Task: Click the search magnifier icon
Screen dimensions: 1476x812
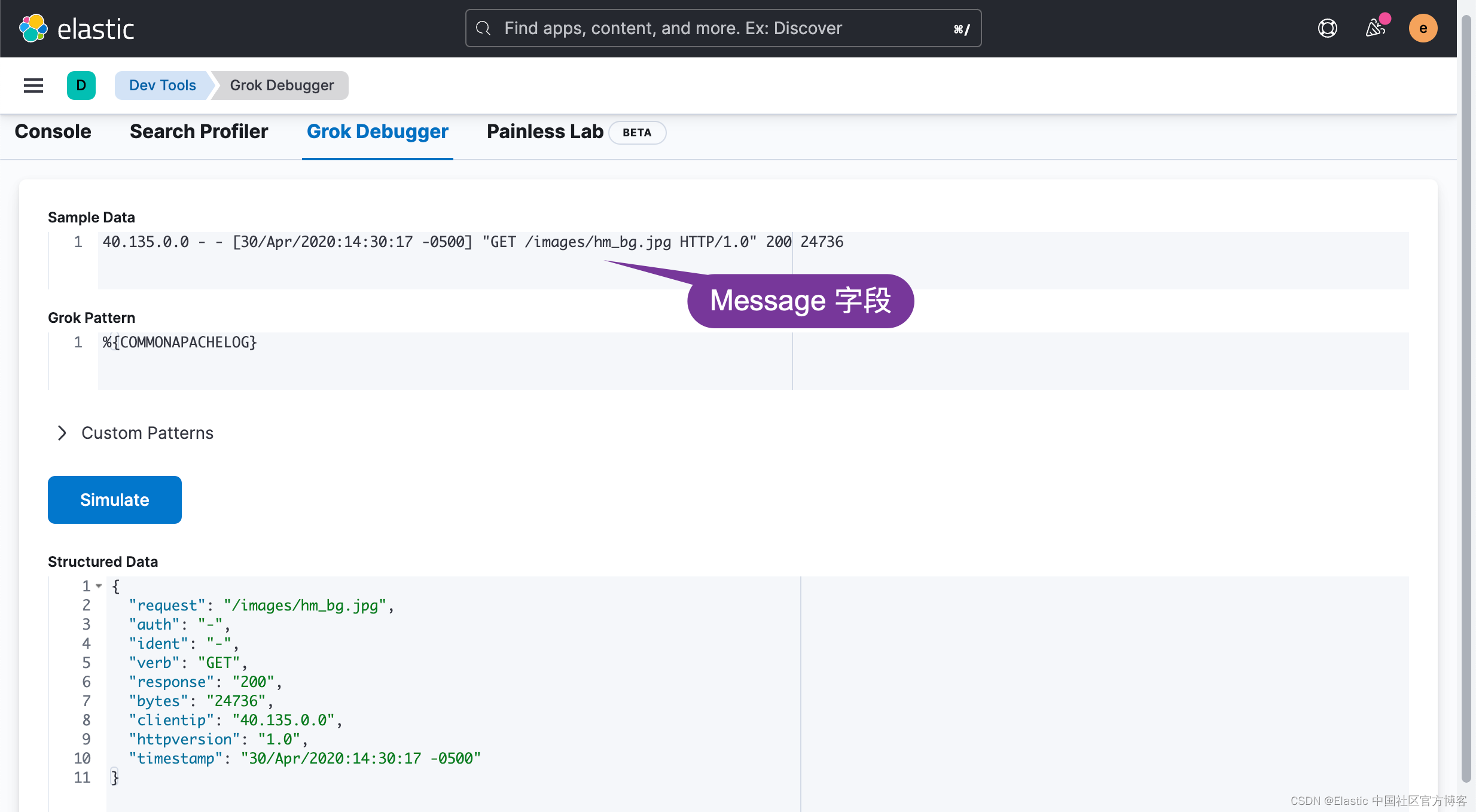Action: 483,28
